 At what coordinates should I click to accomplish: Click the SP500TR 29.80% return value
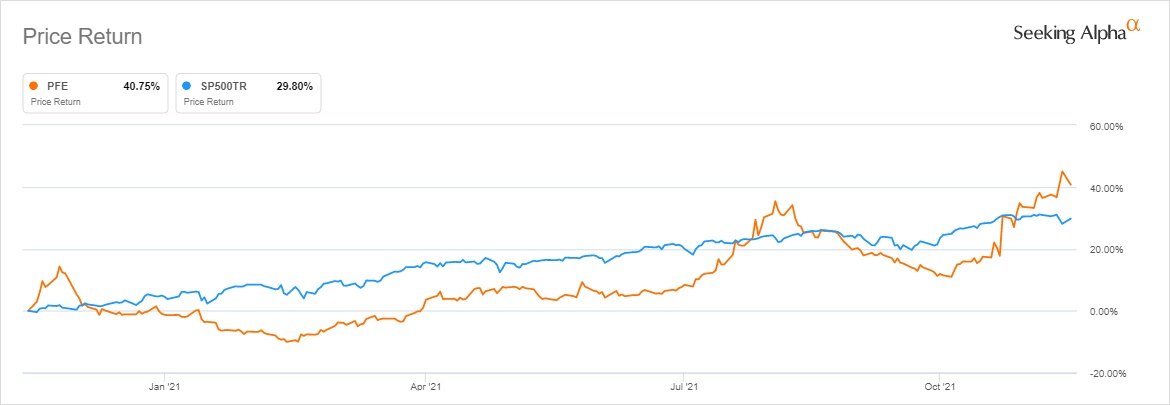tap(294, 86)
